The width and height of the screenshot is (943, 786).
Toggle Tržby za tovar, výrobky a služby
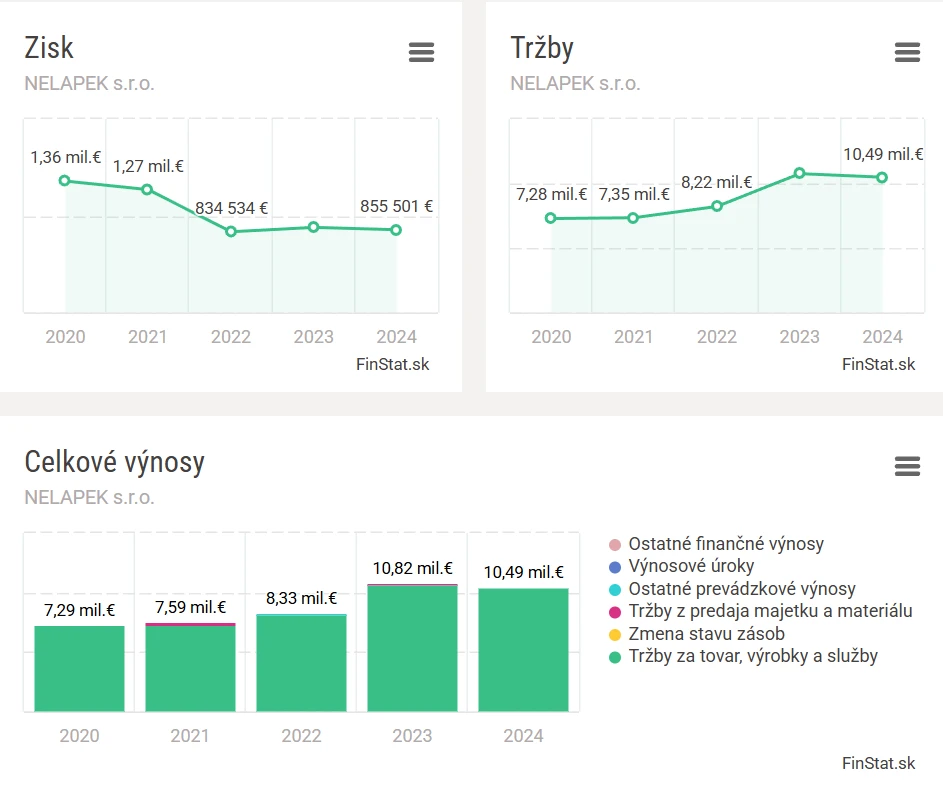(752, 656)
